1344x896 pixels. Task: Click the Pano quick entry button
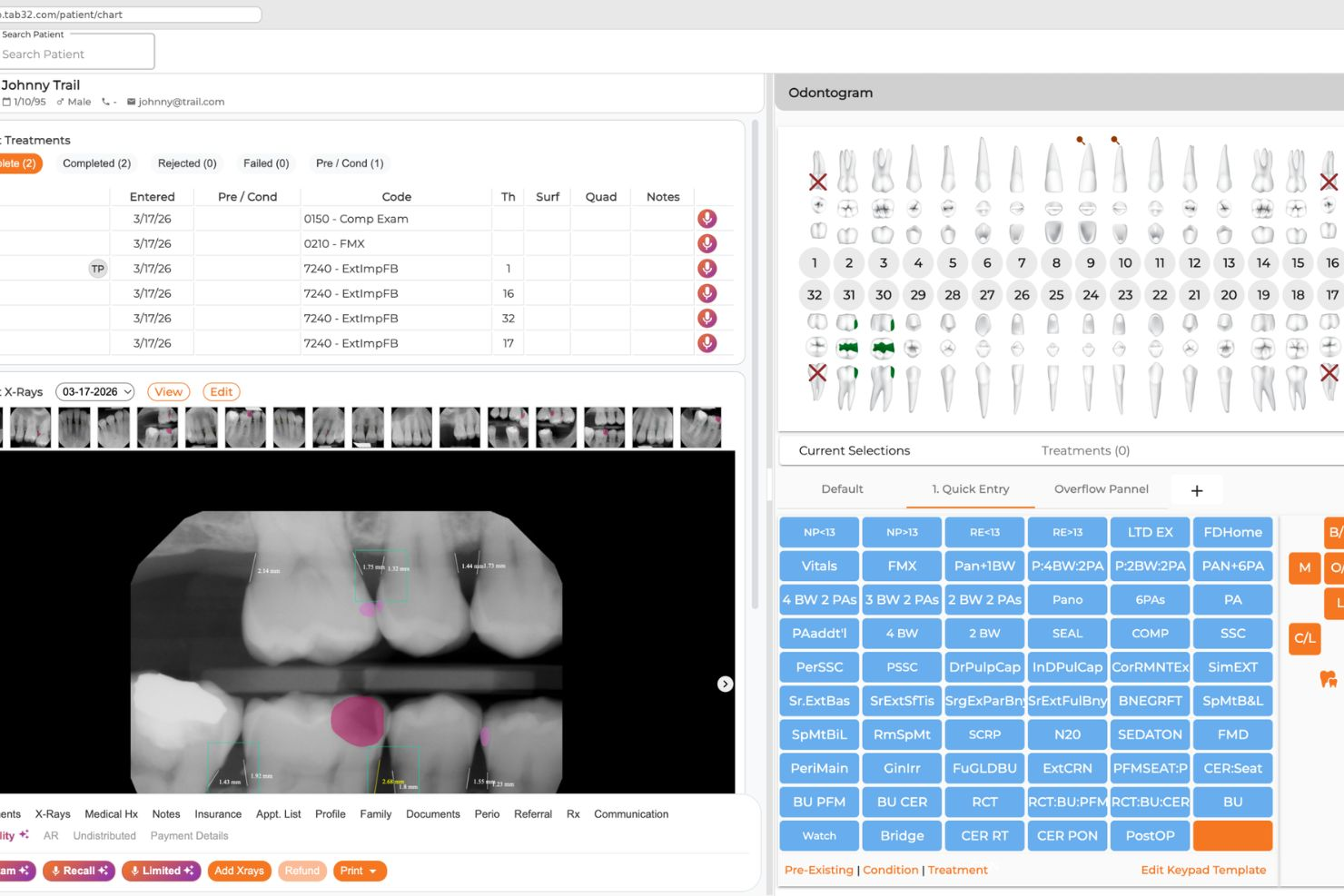(1067, 600)
